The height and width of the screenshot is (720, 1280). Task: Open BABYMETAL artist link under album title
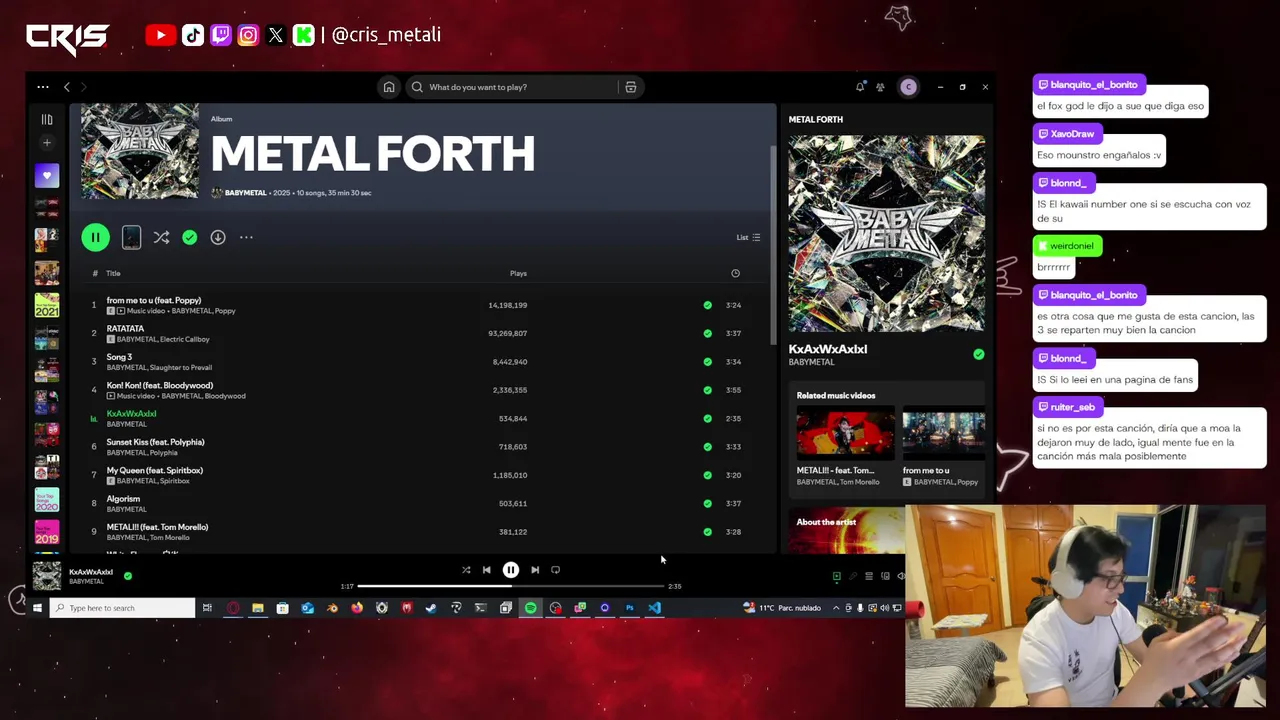[245, 193]
